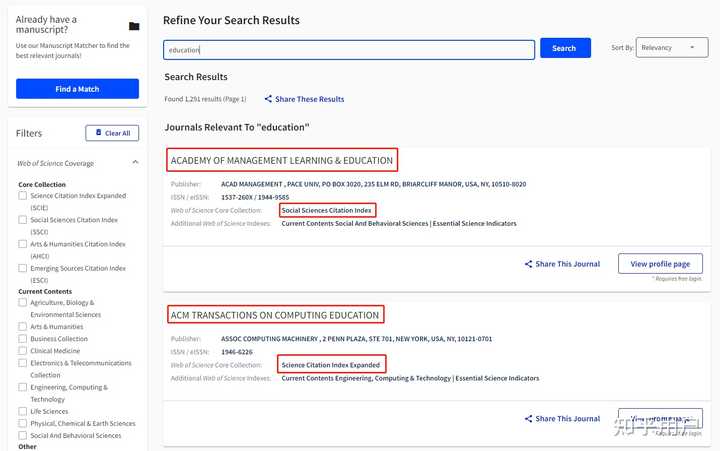The height and width of the screenshot is (451, 720).
Task: Check Engineering, Computing & Technology filter
Action: click(22, 387)
